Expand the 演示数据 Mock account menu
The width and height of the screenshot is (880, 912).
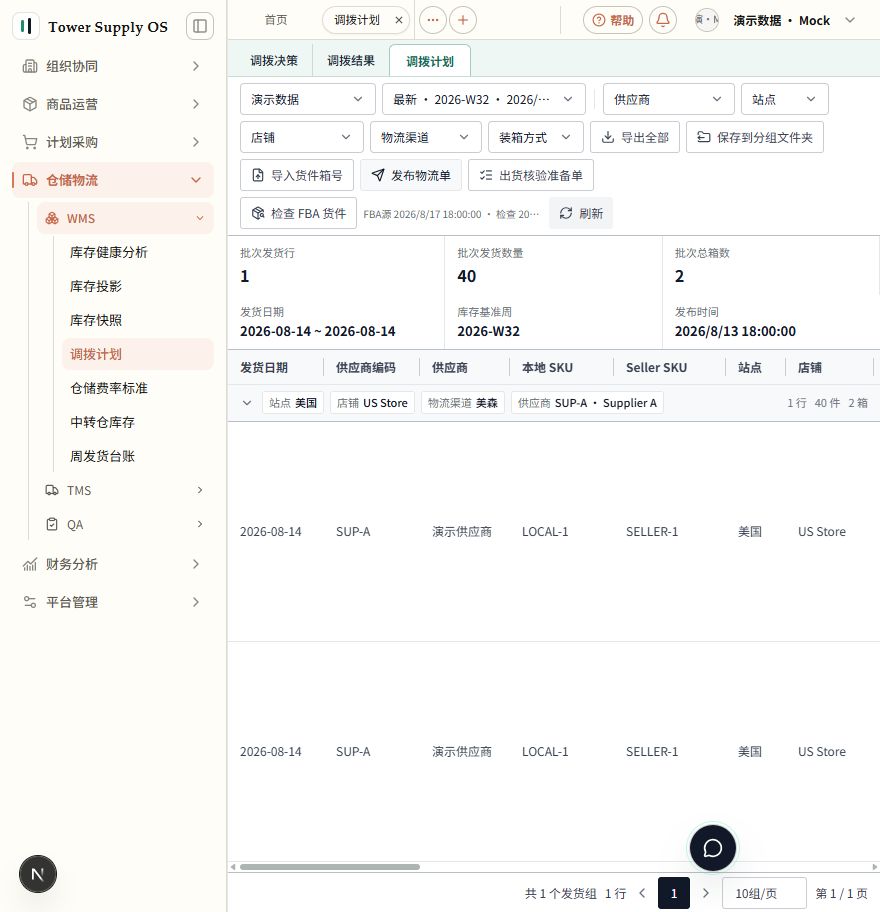[x=795, y=20]
